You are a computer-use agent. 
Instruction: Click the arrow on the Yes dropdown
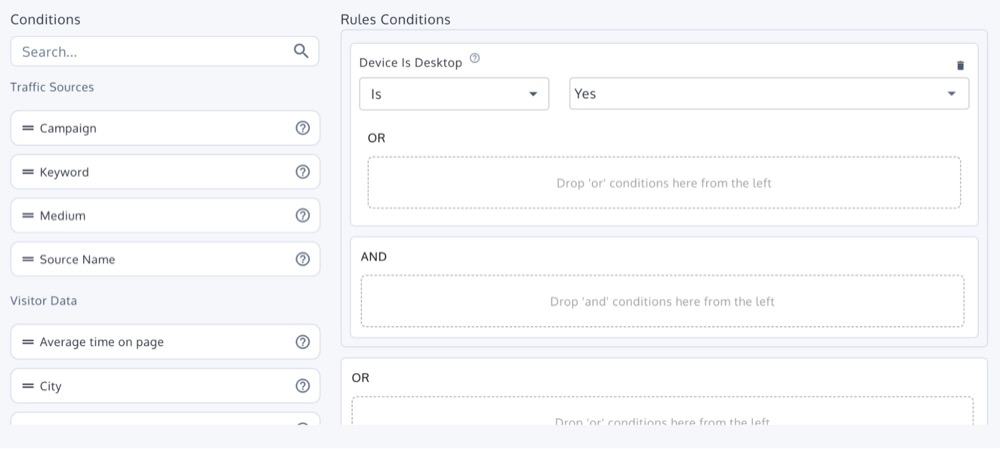coord(951,94)
